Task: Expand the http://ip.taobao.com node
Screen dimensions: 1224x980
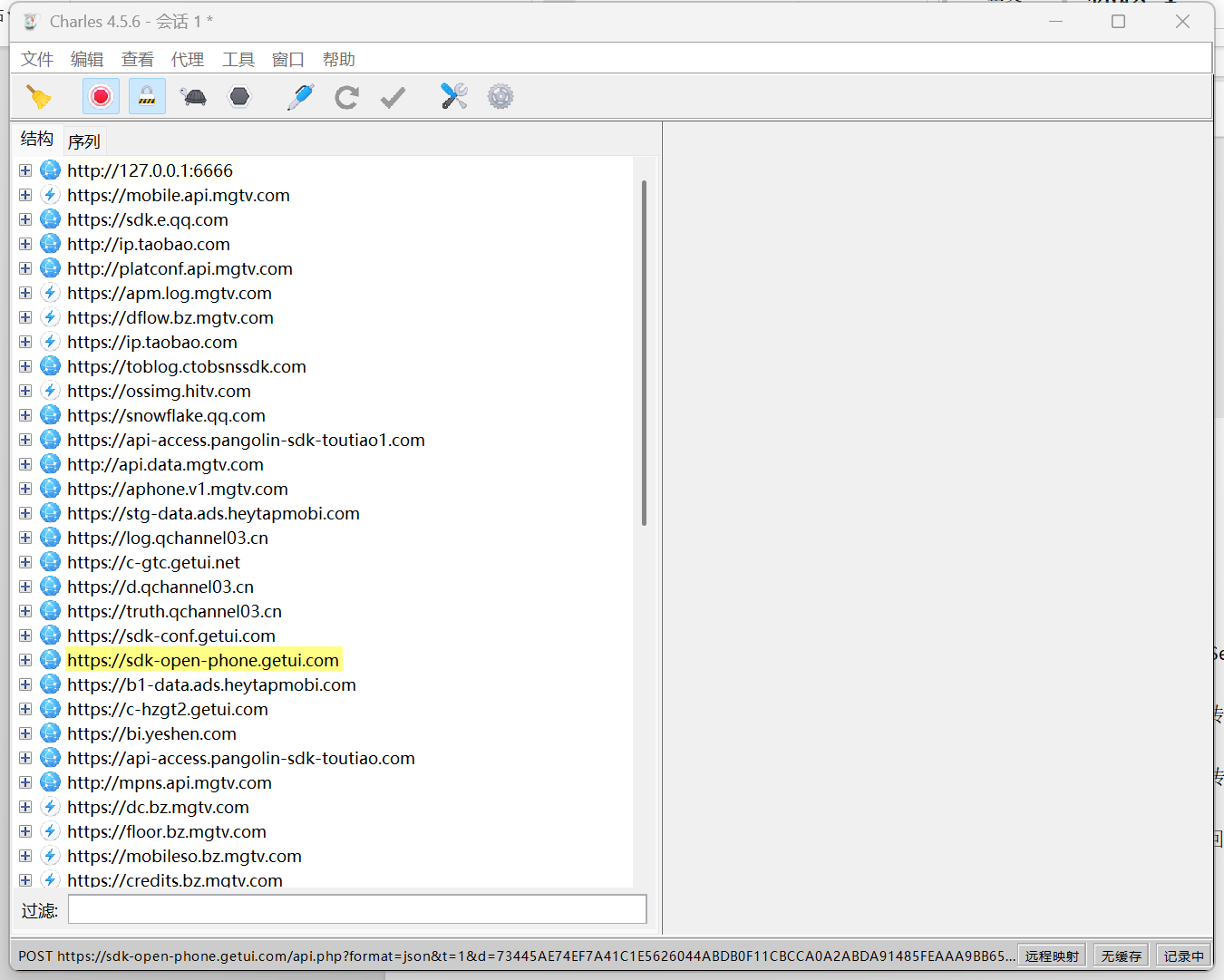Action: [25, 244]
